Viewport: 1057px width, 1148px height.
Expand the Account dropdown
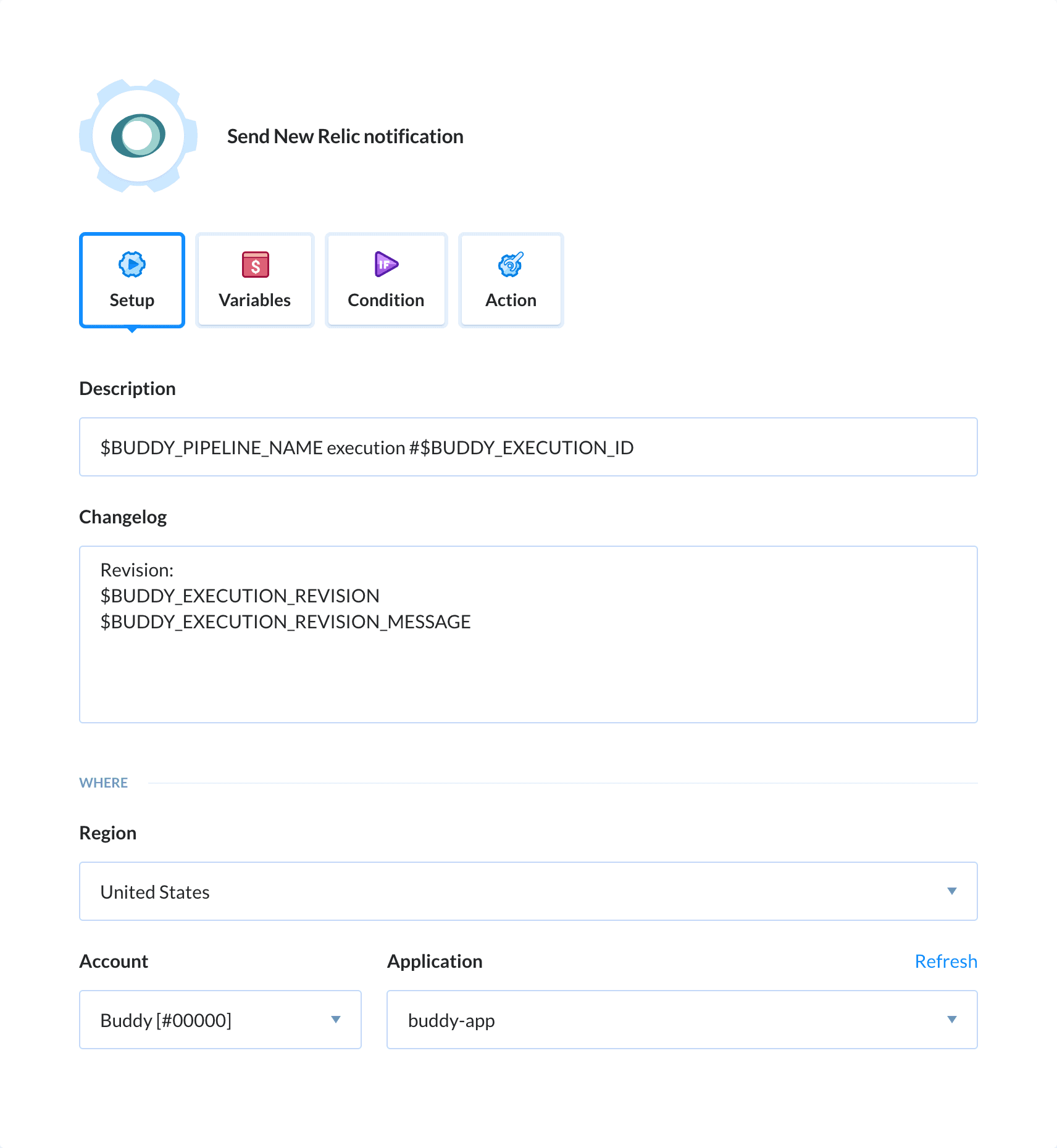click(x=220, y=1020)
